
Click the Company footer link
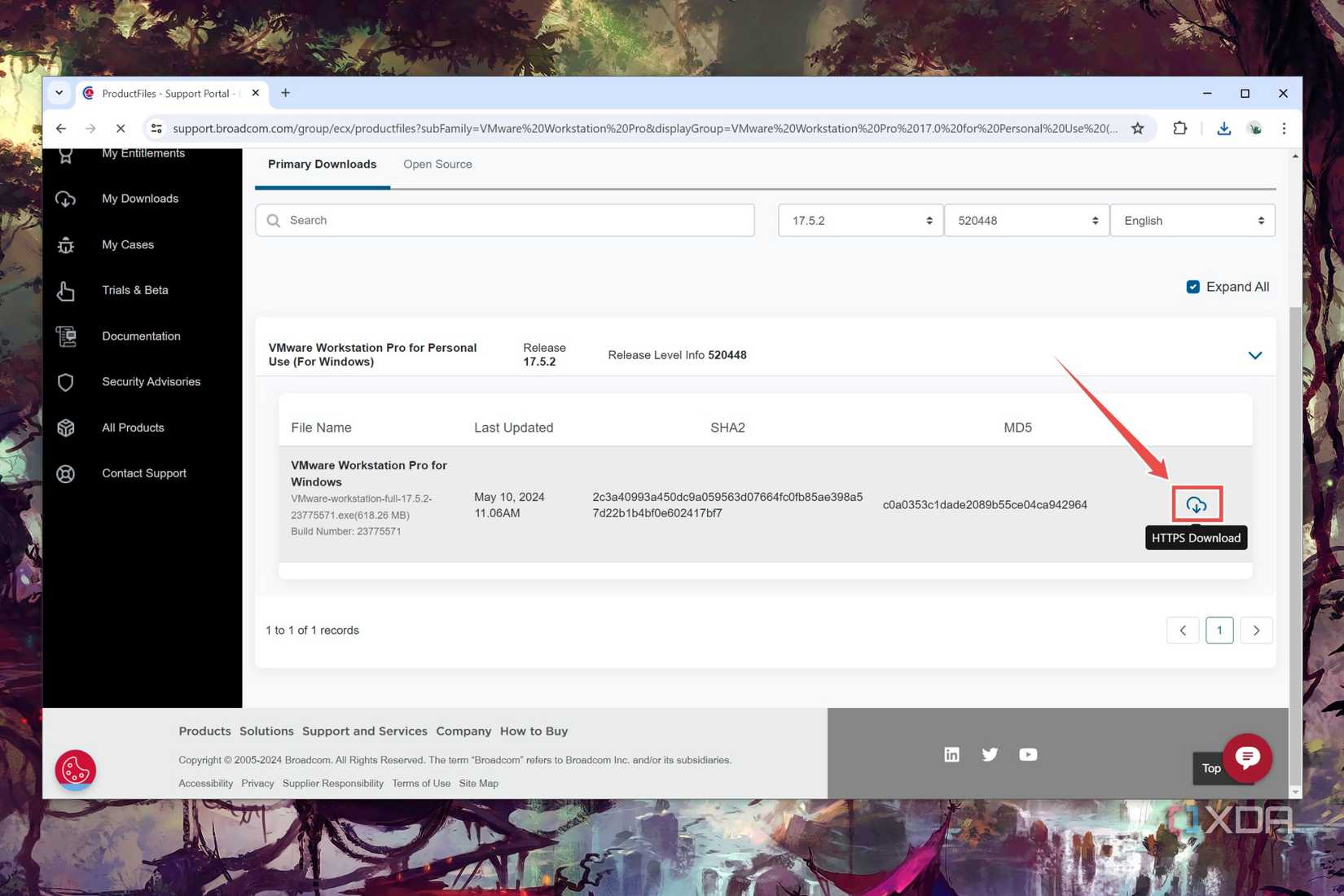[463, 731]
